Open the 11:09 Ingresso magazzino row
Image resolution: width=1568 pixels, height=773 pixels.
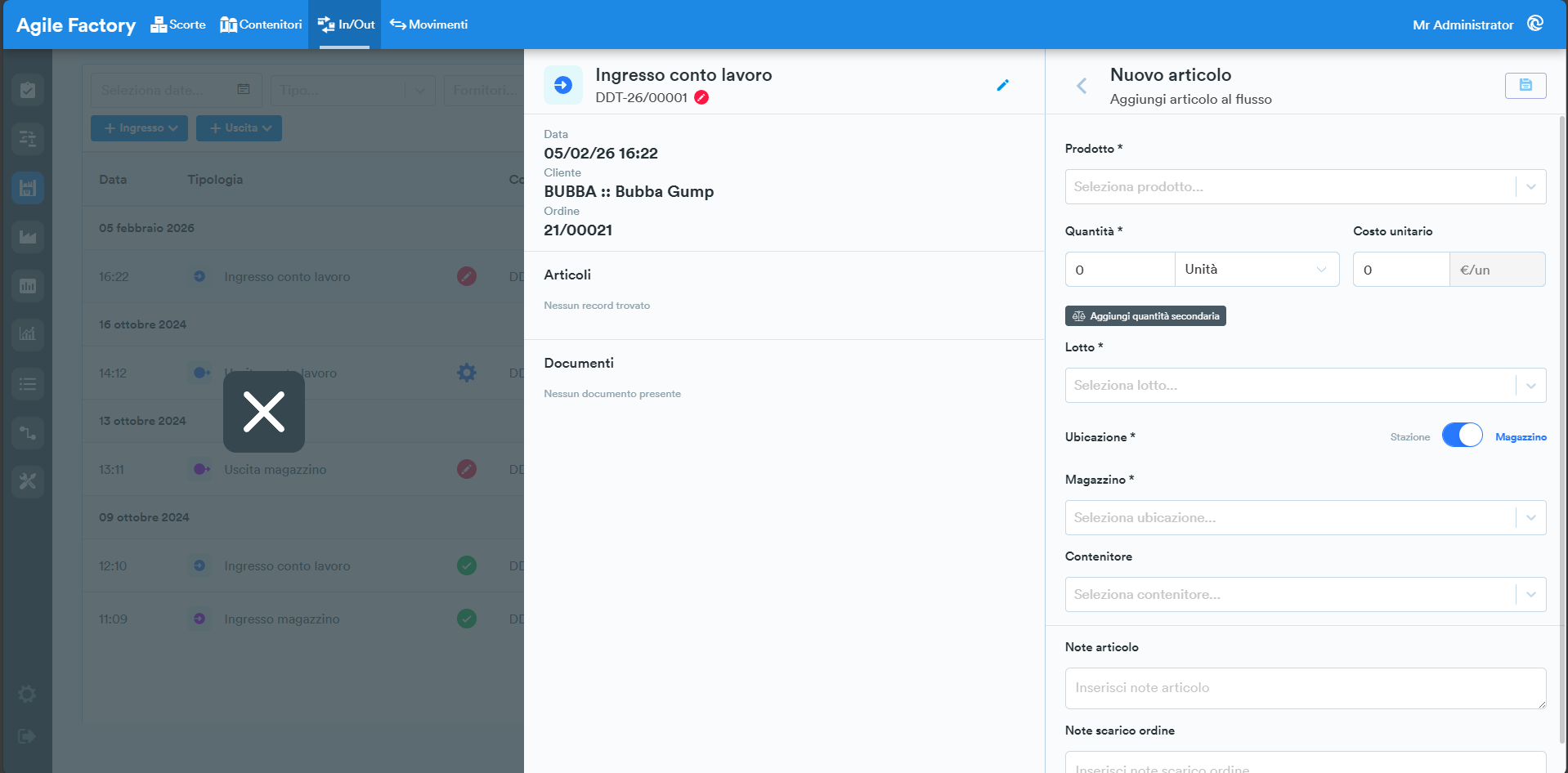(303, 619)
